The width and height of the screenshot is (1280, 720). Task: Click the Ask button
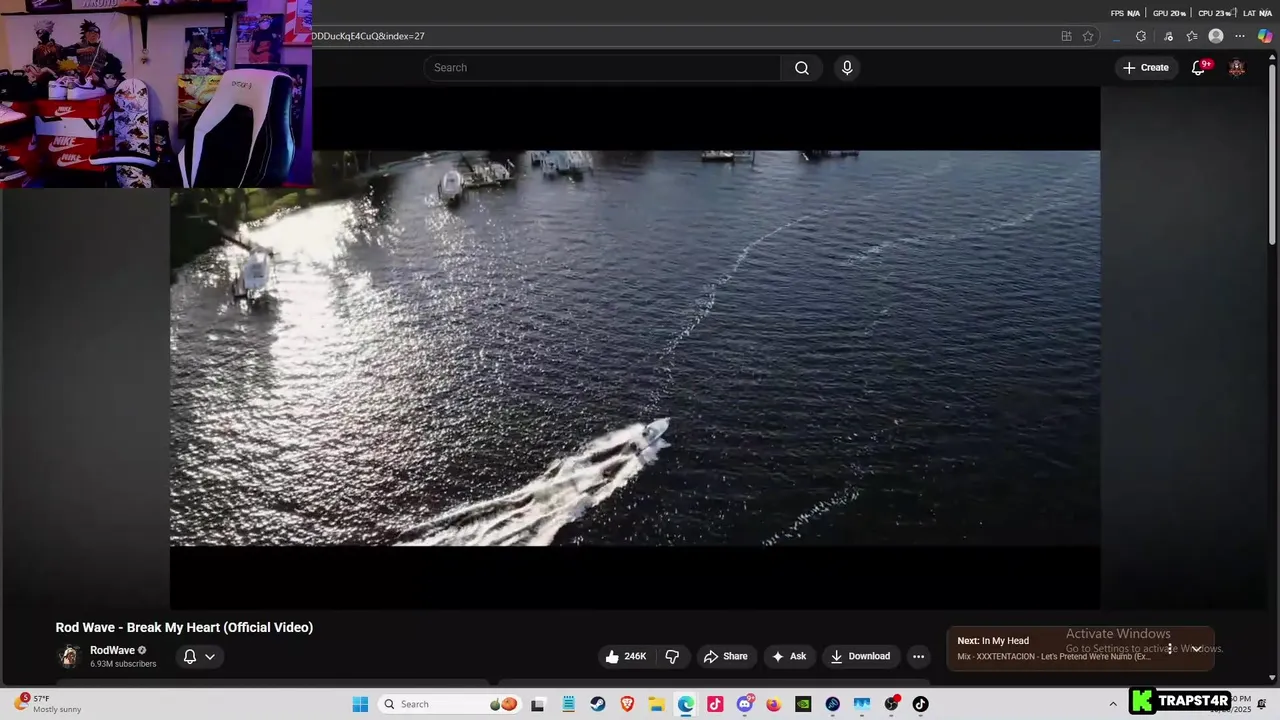789,656
